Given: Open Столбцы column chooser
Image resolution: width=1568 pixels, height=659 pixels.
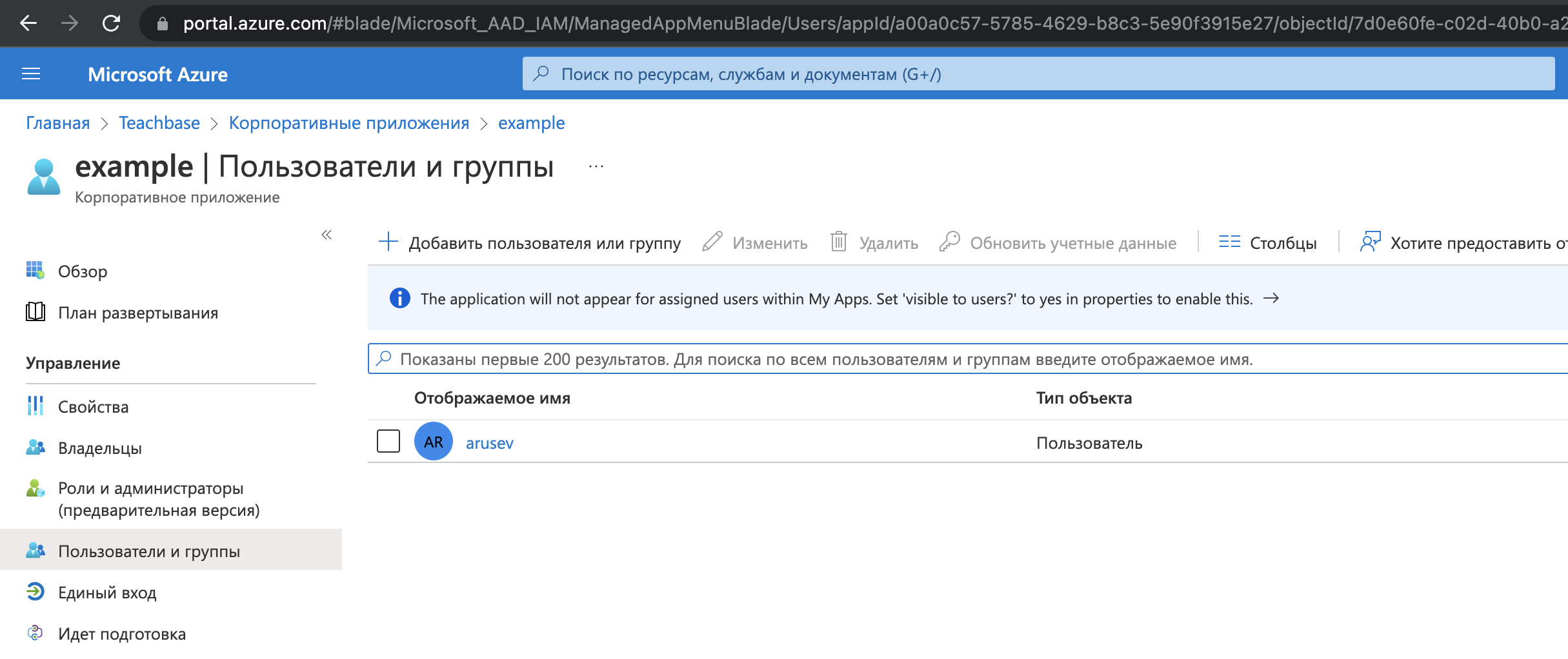Looking at the screenshot, I should (1283, 243).
